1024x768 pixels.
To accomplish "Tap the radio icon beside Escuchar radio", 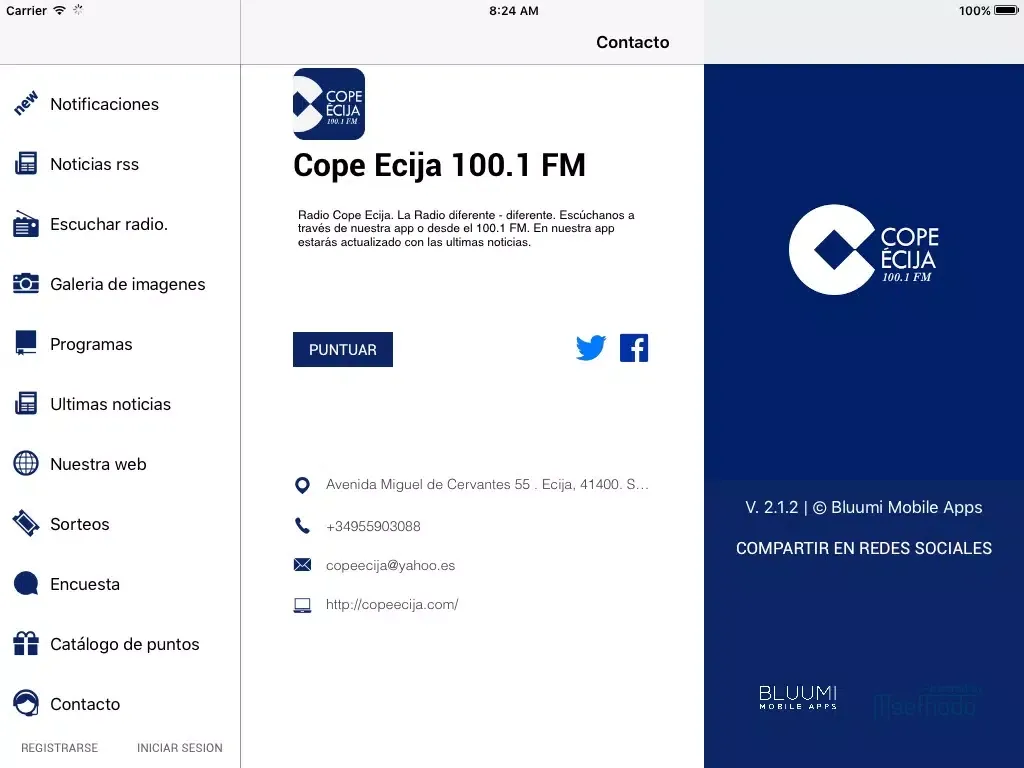I will (x=25, y=224).
